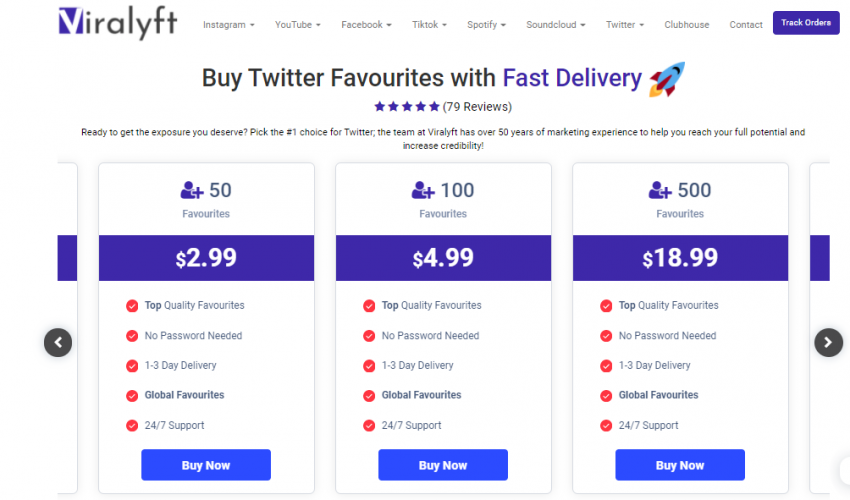
Task: Go to the Clubhouse menu item
Action: (686, 25)
